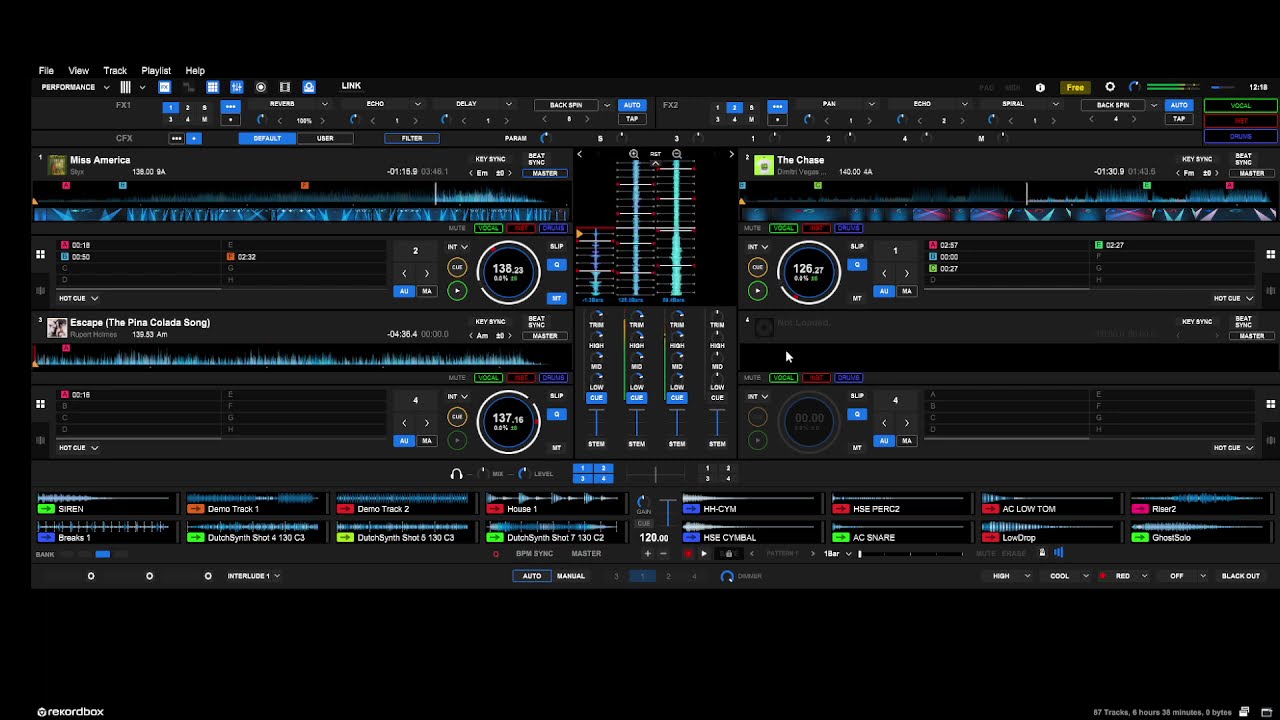The height and width of the screenshot is (720, 1280).
Task: Click the FX1 TAP button
Action: 632,119
